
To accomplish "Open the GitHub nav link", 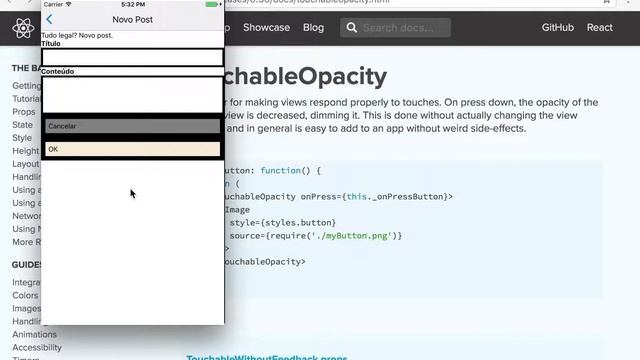I will [x=558, y=28].
